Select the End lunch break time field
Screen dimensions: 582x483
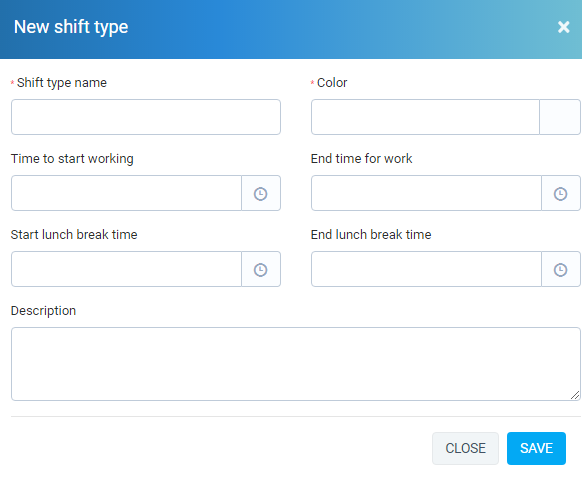tap(426, 270)
